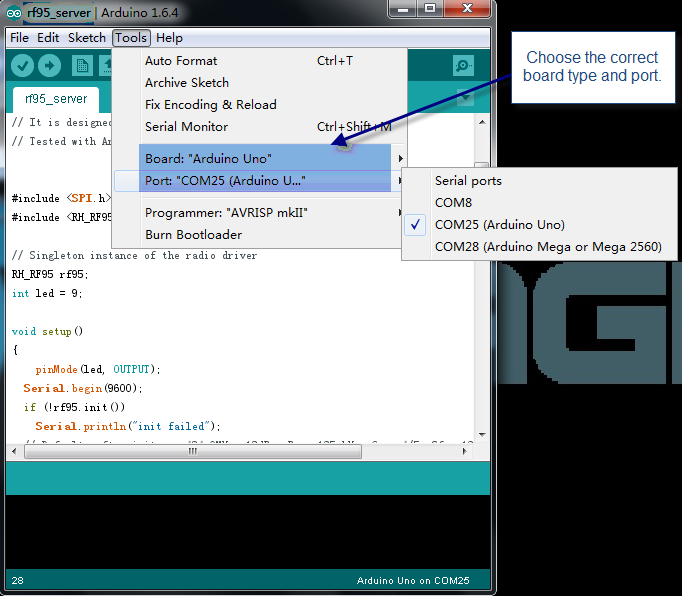Click the Arduino logo in title bar
This screenshot has height=596, width=682.
14,13
